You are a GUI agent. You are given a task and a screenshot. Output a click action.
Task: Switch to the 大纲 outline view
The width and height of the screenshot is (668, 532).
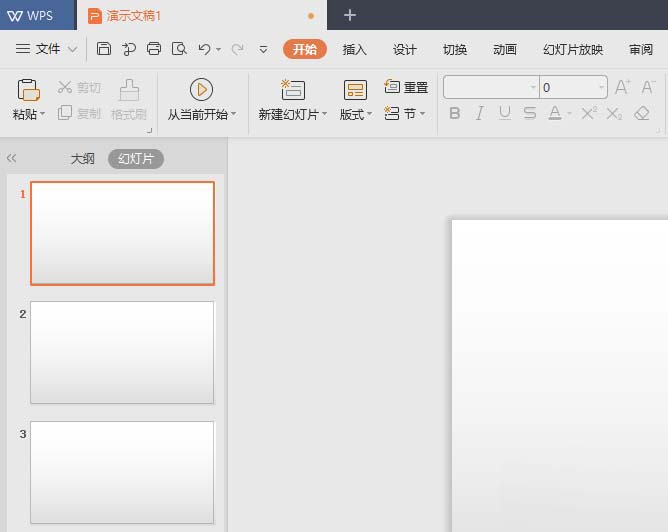pos(83,159)
